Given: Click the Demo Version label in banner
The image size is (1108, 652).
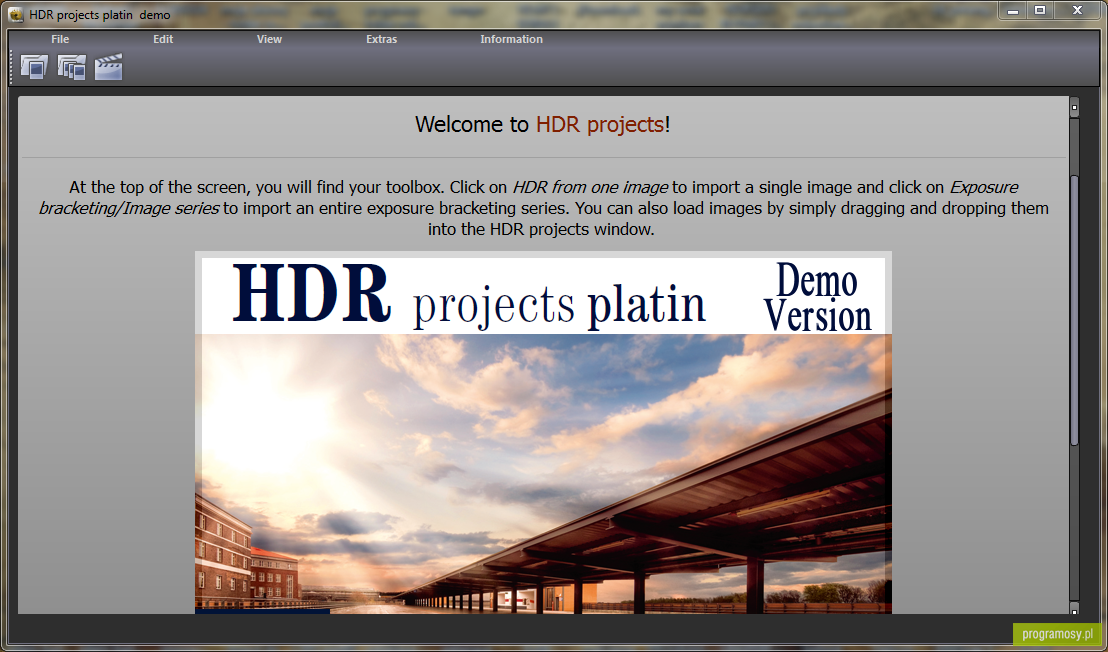Looking at the screenshot, I should [818, 297].
